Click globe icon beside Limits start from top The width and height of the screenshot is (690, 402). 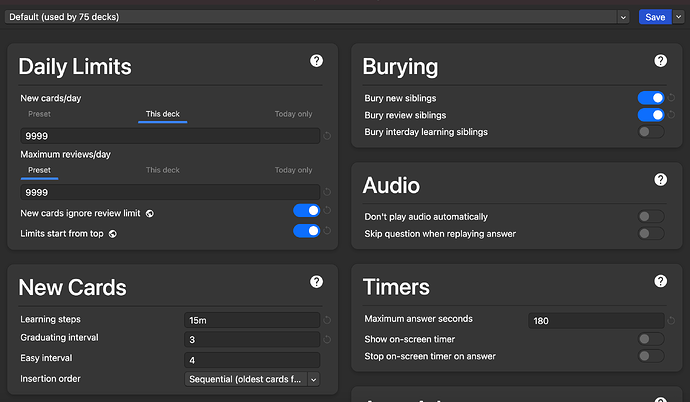tap(113, 234)
